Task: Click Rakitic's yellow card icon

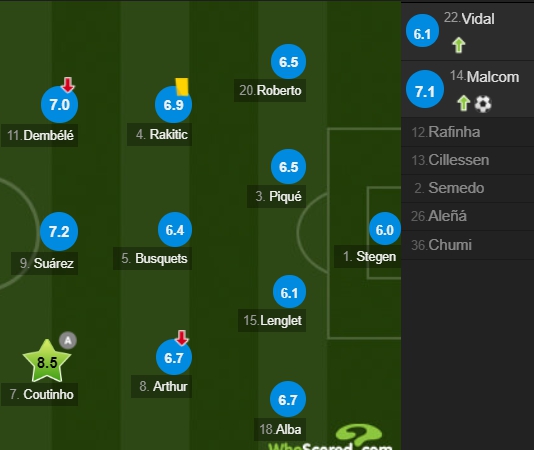Action: coord(182,87)
